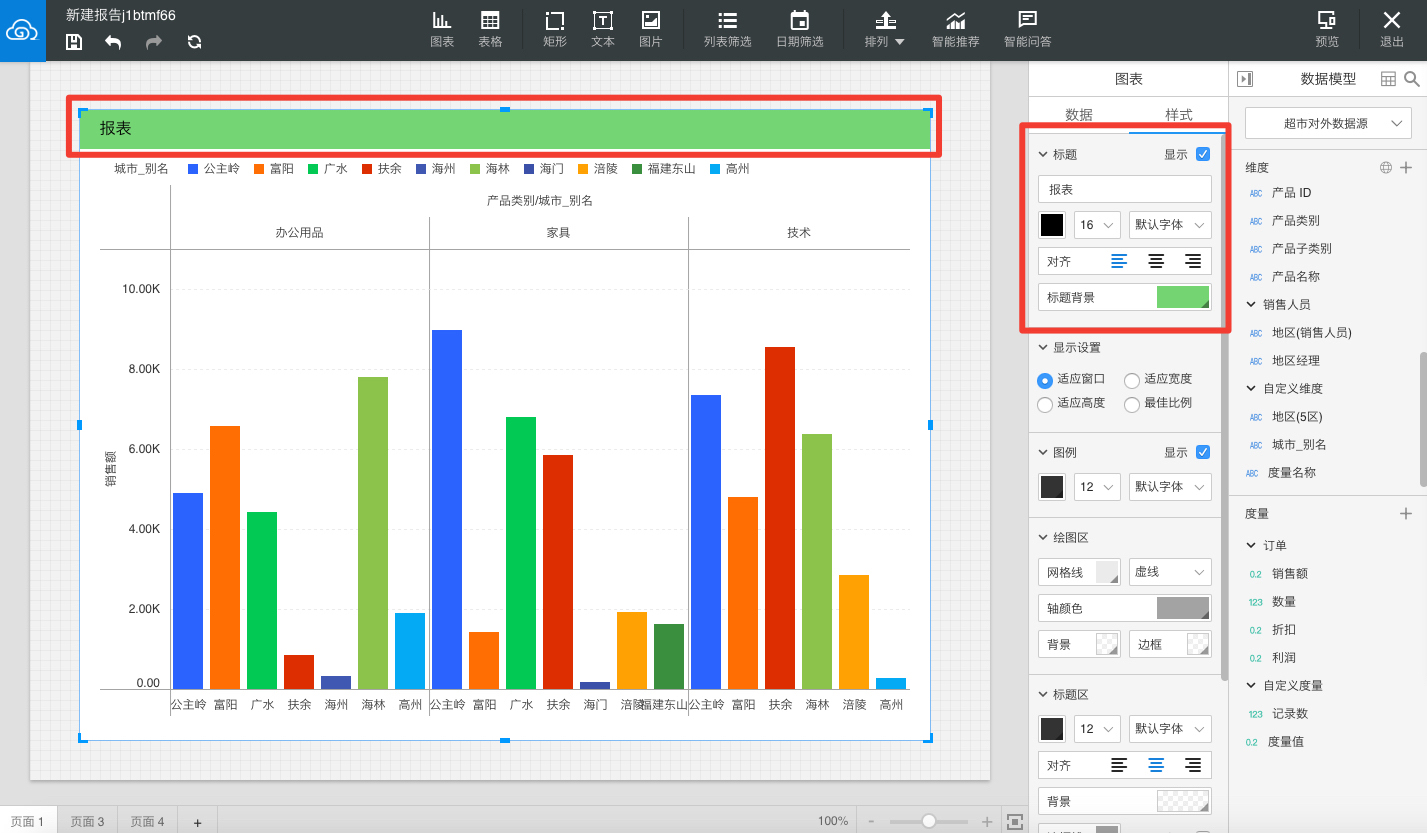Click the search icon in 数据模型

[1412, 79]
